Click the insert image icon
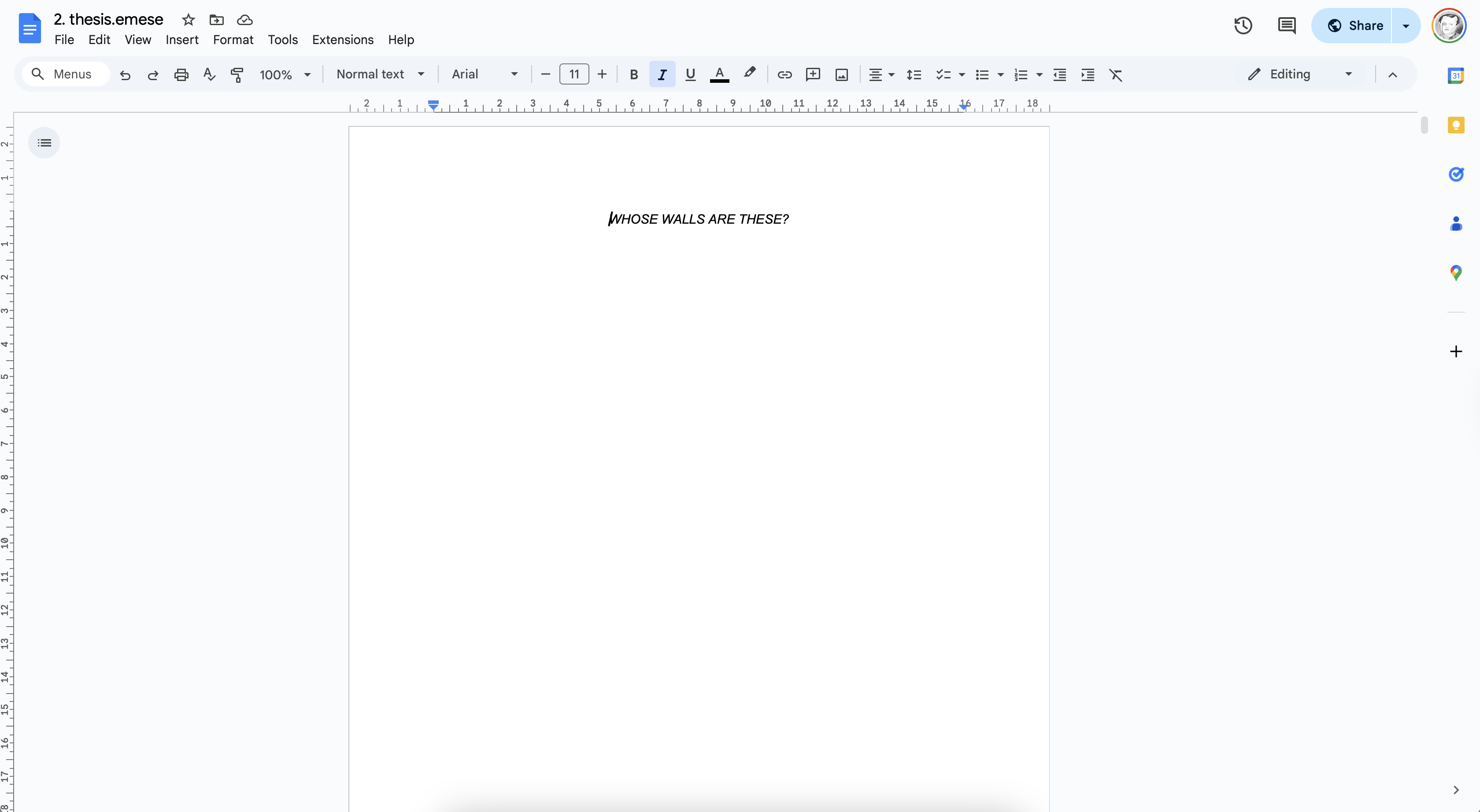1480x812 pixels. click(841, 75)
